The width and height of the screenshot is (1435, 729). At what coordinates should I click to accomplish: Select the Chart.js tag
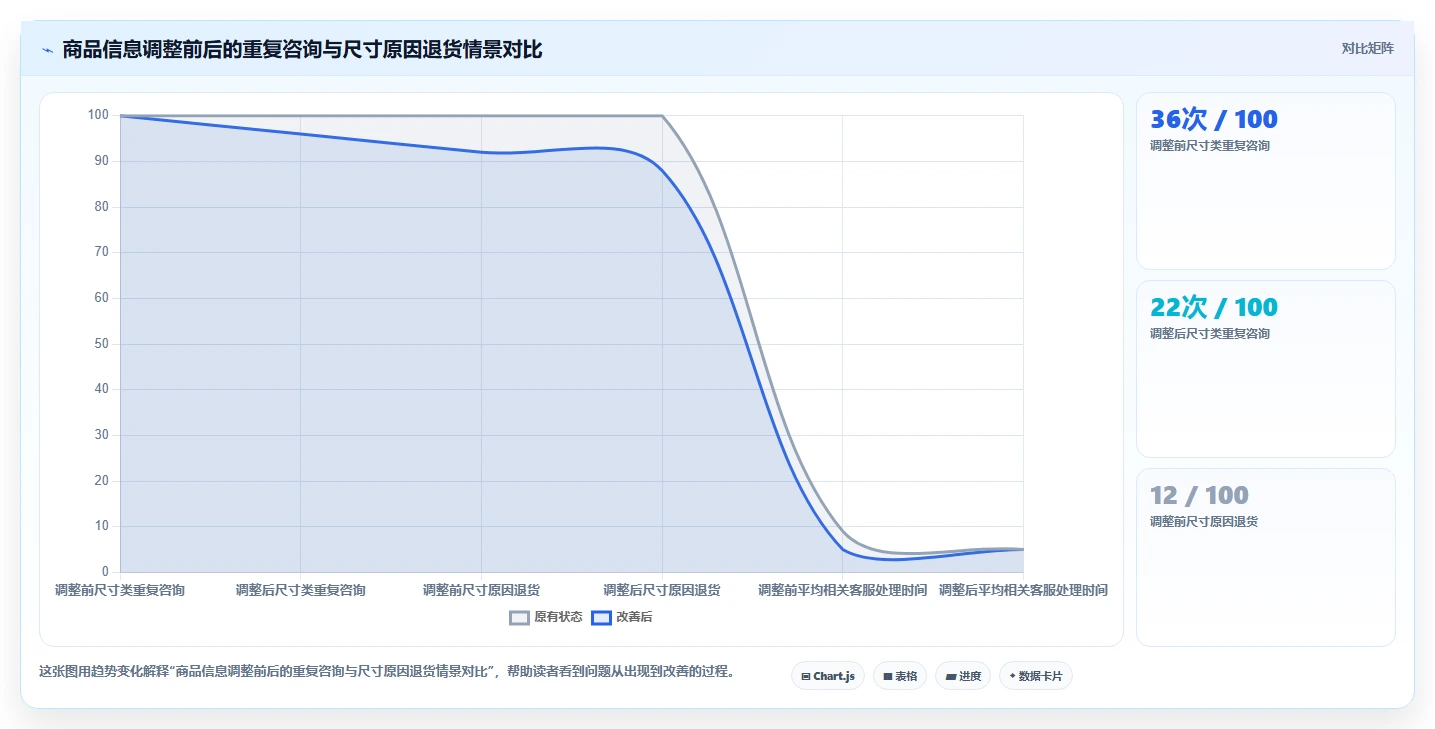coord(828,676)
